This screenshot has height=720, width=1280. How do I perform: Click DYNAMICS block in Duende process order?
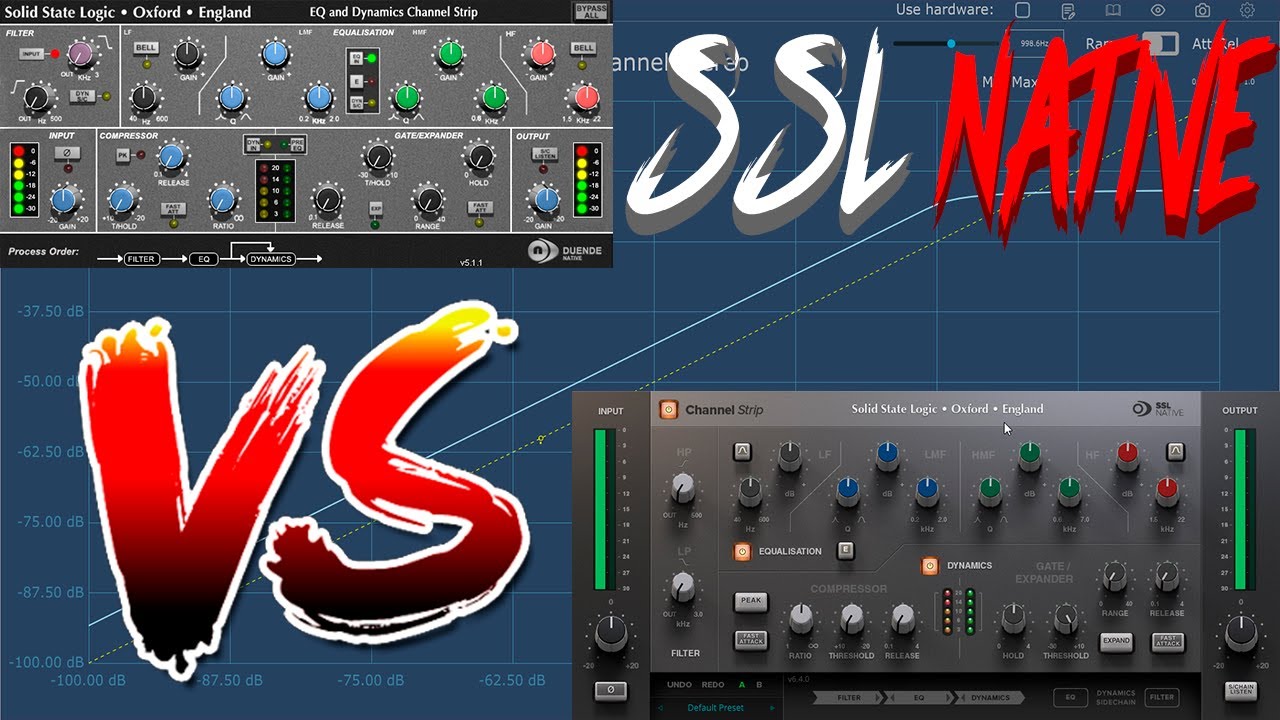(x=271, y=259)
